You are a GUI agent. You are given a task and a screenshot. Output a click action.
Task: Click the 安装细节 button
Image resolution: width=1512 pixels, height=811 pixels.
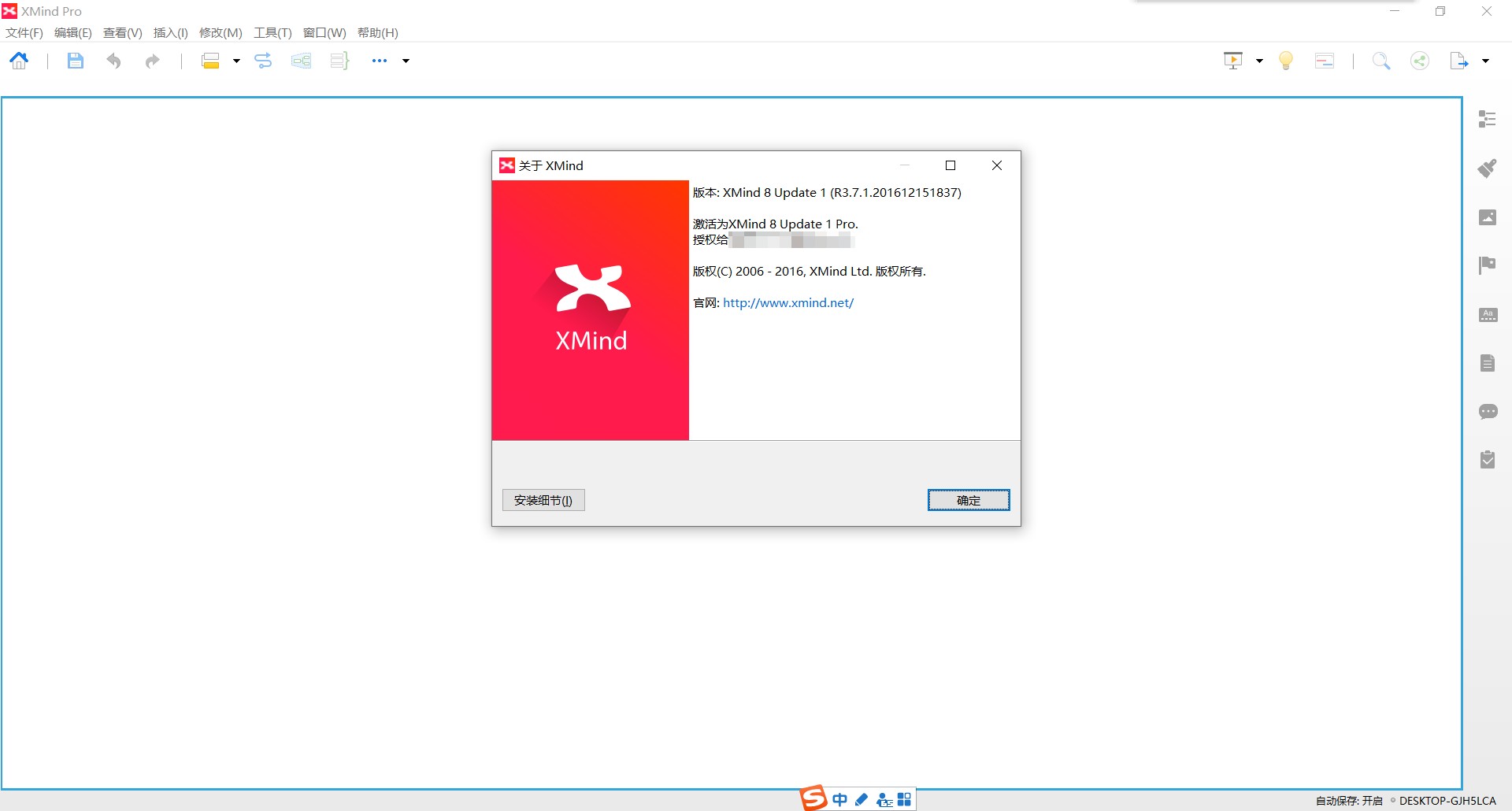(543, 500)
